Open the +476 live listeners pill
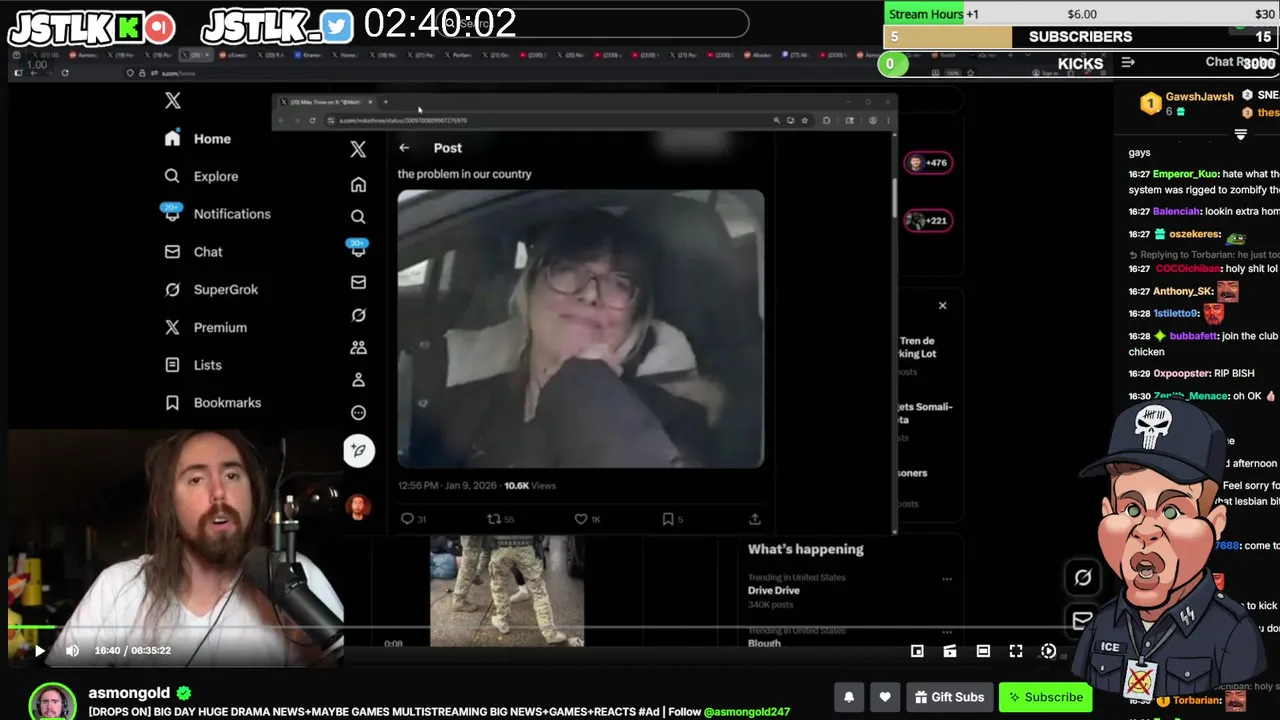The height and width of the screenshot is (720, 1280). pyautogui.click(x=928, y=163)
